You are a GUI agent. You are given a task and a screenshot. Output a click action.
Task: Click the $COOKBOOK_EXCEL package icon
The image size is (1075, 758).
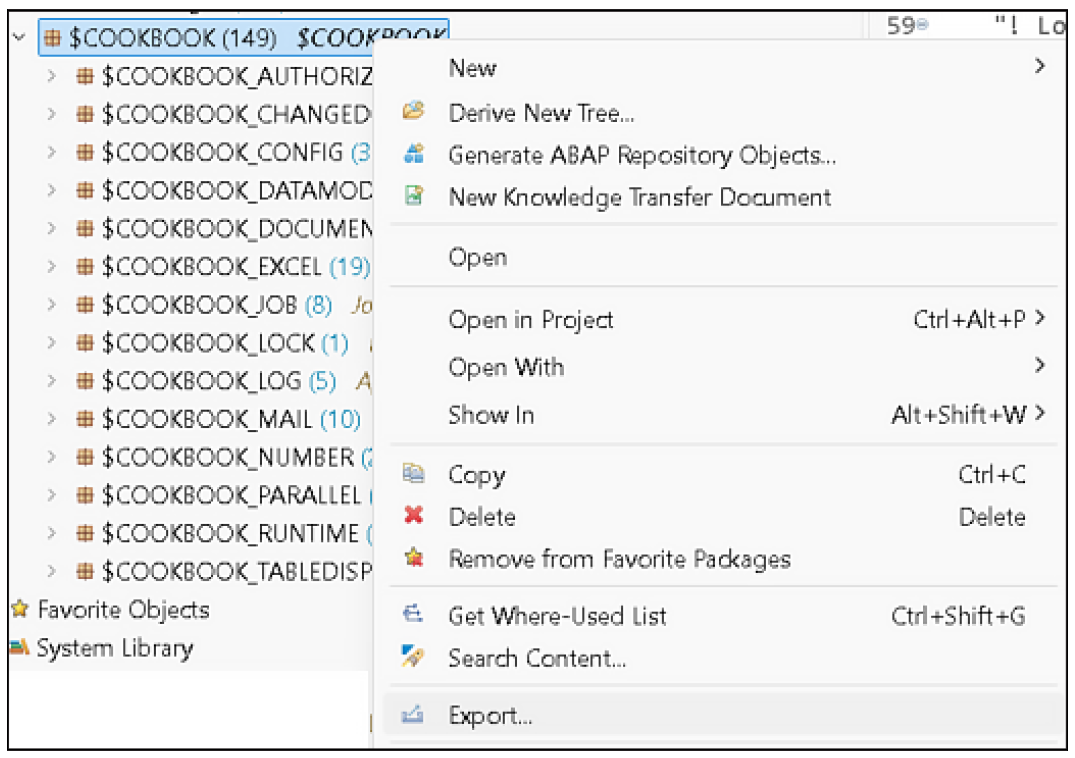tap(85, 266)
